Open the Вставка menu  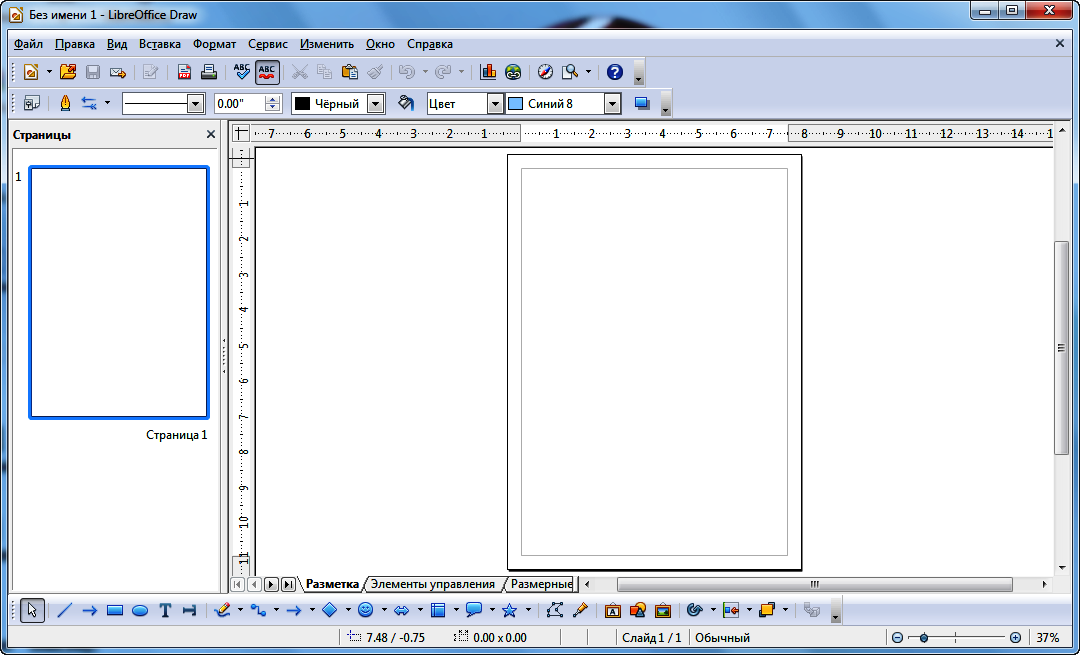coord(160,43)
